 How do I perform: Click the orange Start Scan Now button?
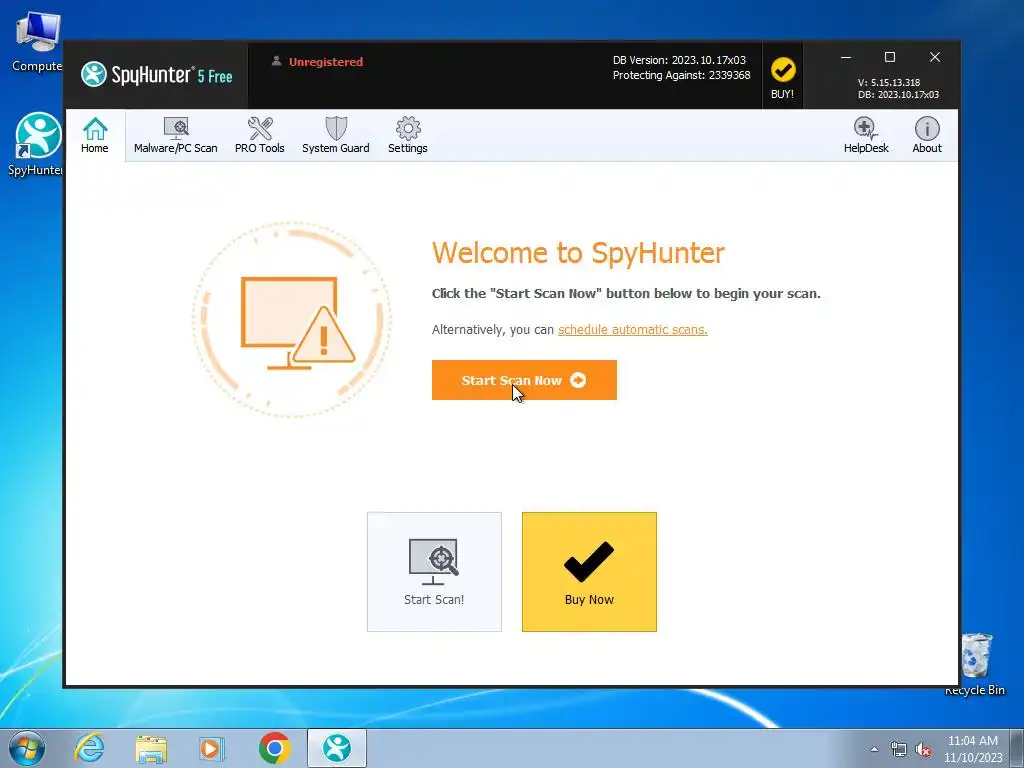click(524, 380)
